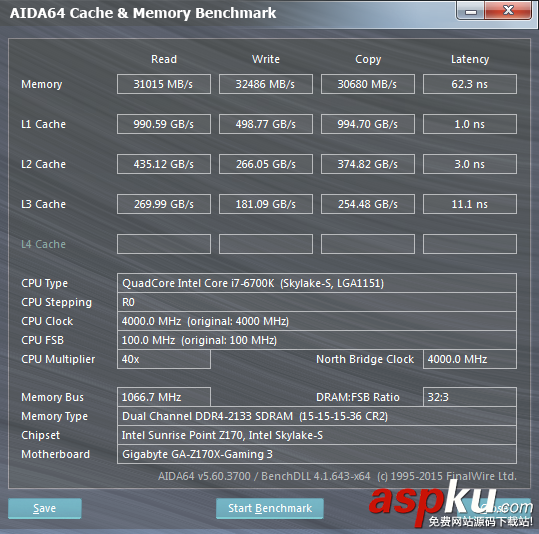Close the AIDA64 benchmark window
539x534 pixels.
click(x=508, y=11)
